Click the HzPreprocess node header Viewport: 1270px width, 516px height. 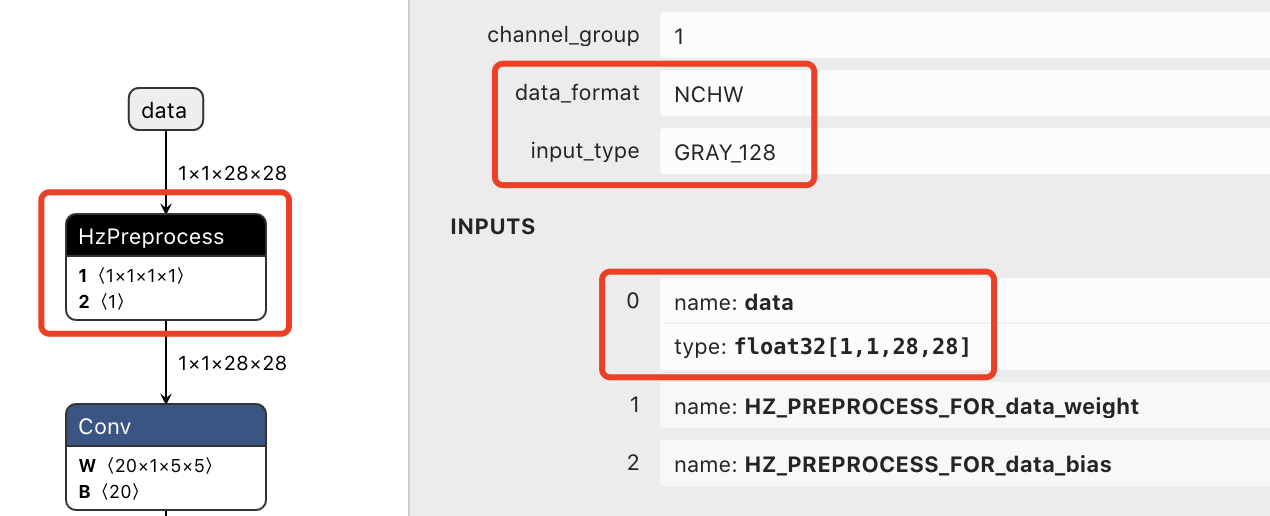pos(165,236)
